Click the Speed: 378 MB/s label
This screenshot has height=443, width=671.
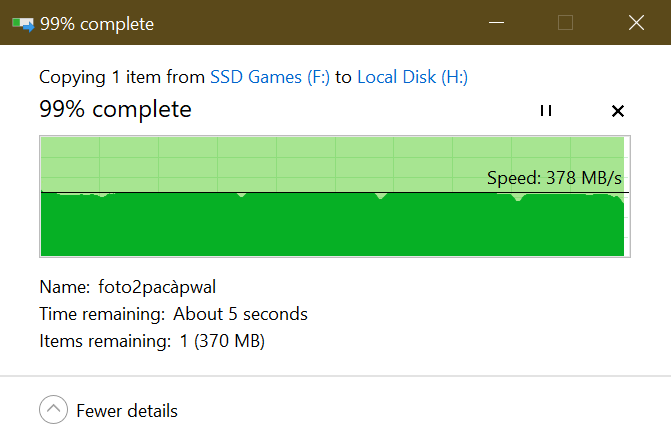[x=554, y=179]
